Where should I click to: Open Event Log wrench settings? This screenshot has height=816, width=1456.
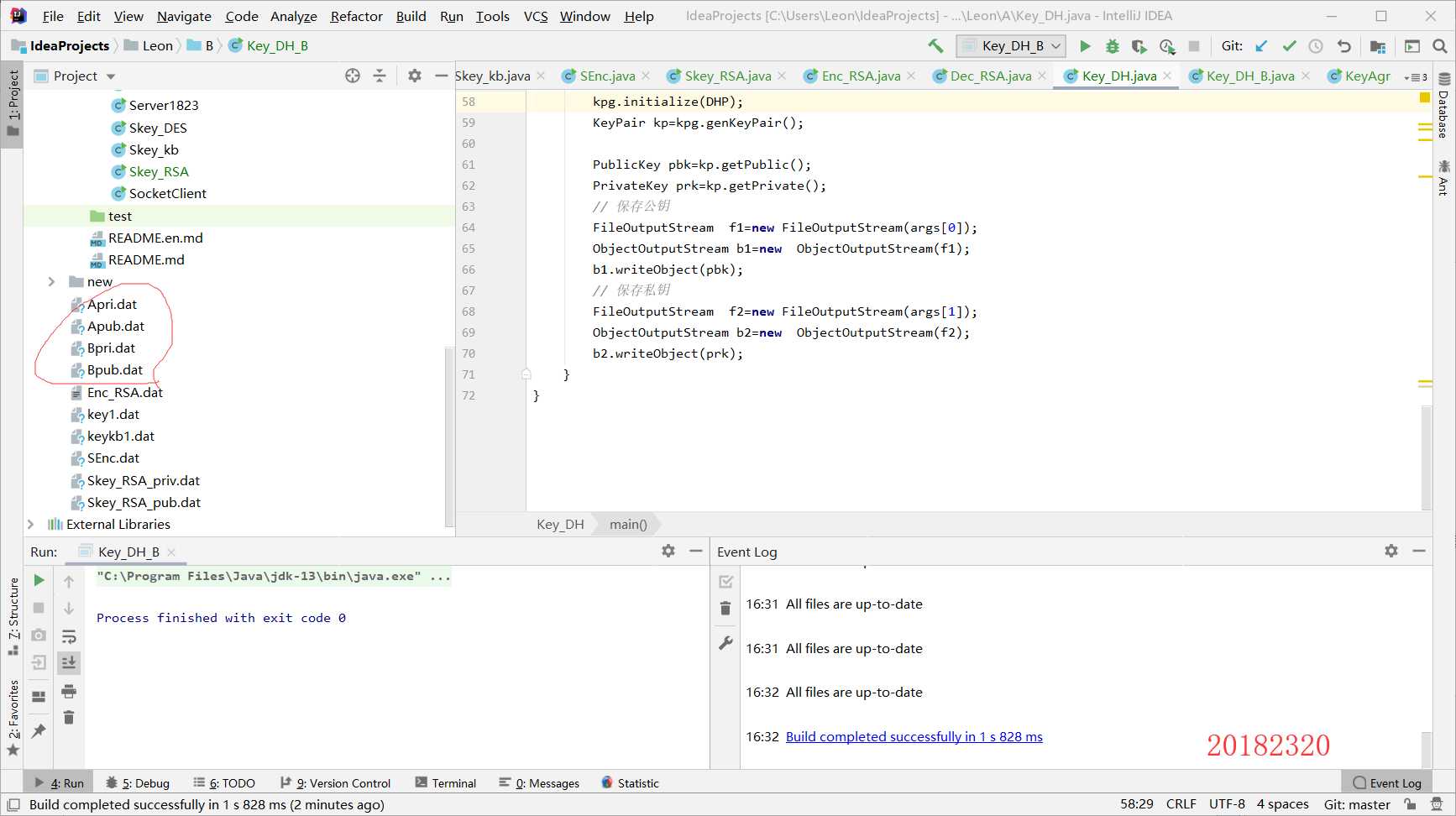(x=725, y=643)
